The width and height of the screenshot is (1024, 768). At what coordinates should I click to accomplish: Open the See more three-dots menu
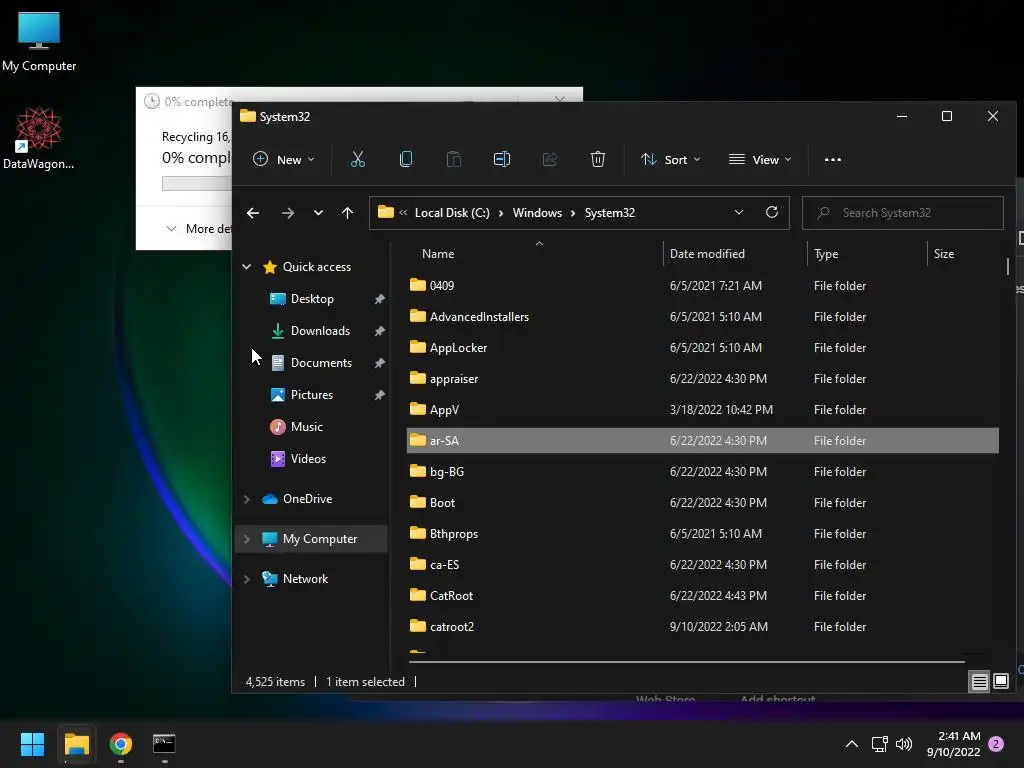coord(833,159)
